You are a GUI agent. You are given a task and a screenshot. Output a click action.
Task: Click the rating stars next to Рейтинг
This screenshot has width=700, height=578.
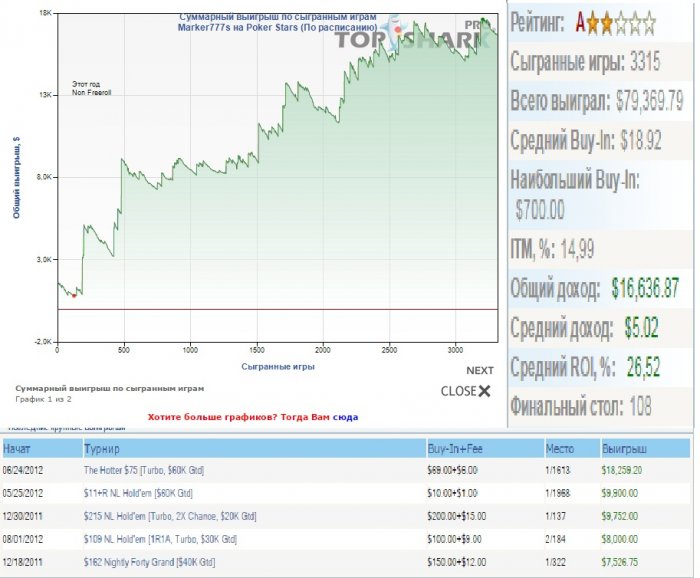pos(623,23)
